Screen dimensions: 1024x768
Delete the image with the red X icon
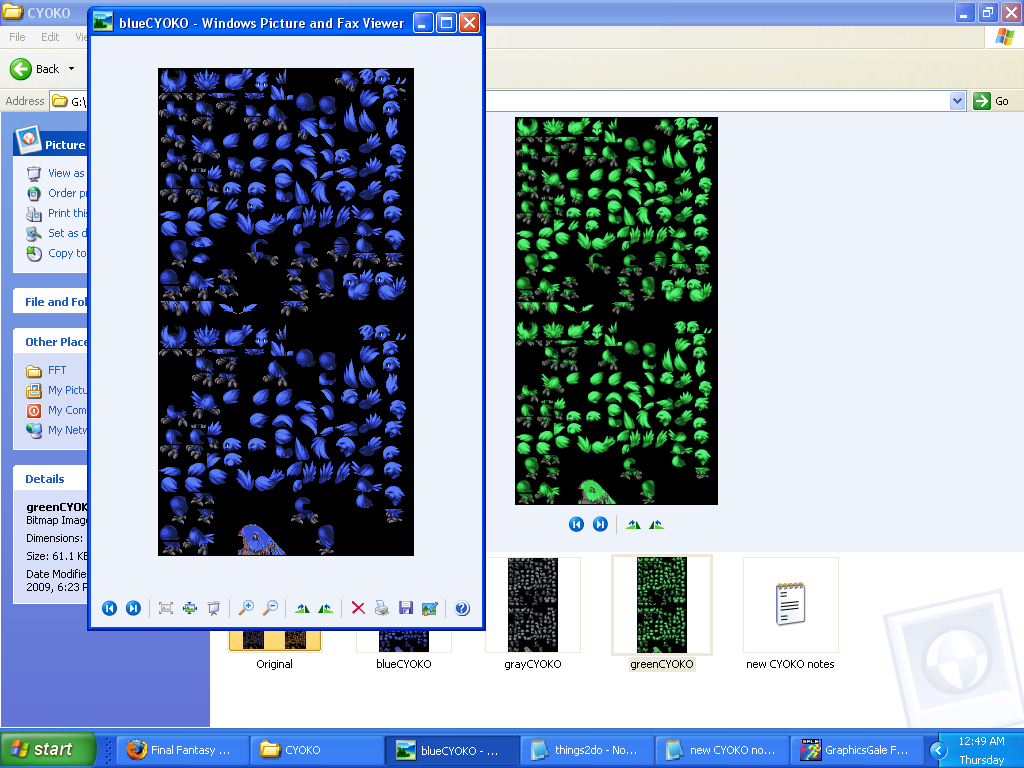358,609
